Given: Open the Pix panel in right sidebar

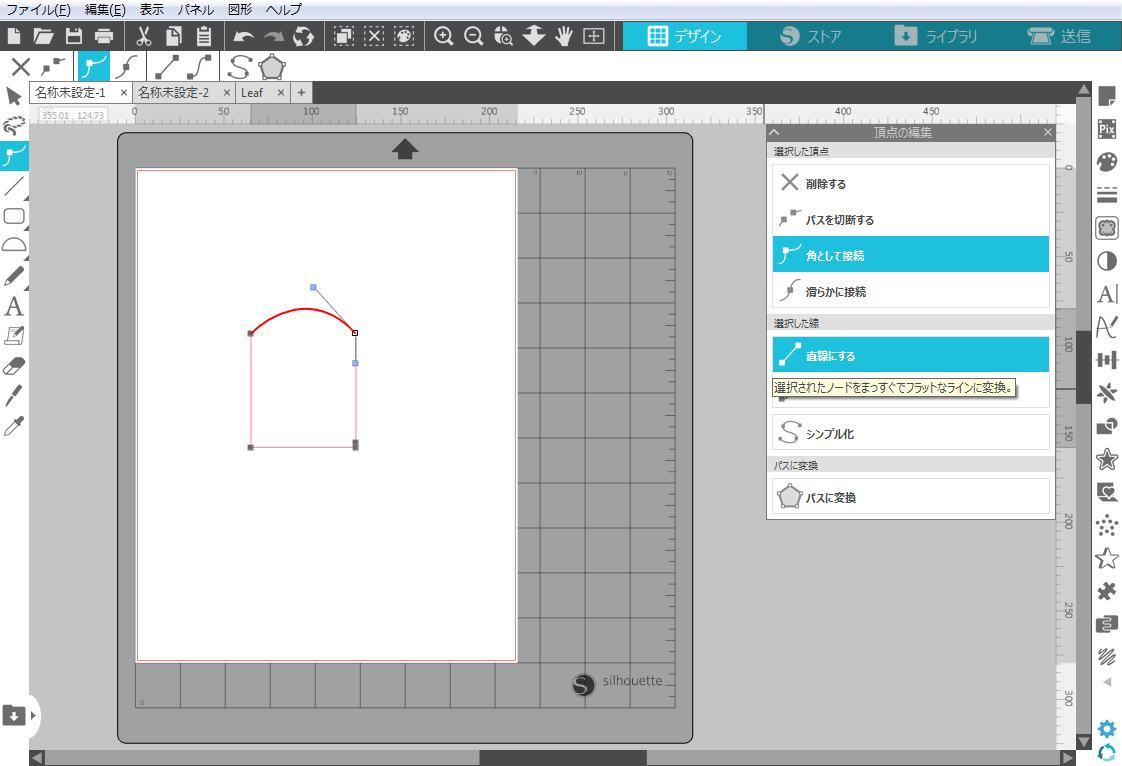Looking at the screenshot, I should 1106,129.
